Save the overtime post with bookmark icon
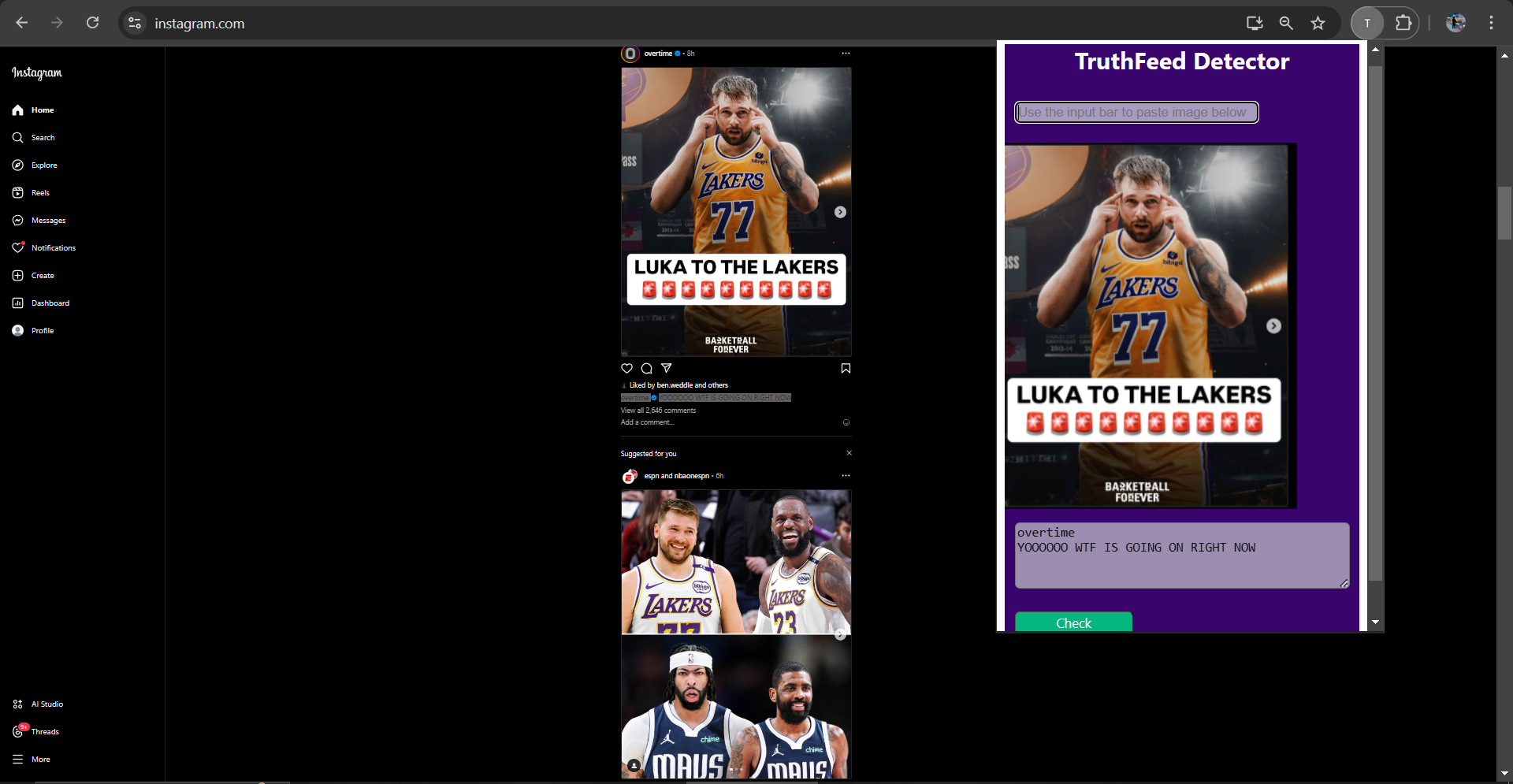This screenshot has width=1513, height=784. [x=846, y=368]
